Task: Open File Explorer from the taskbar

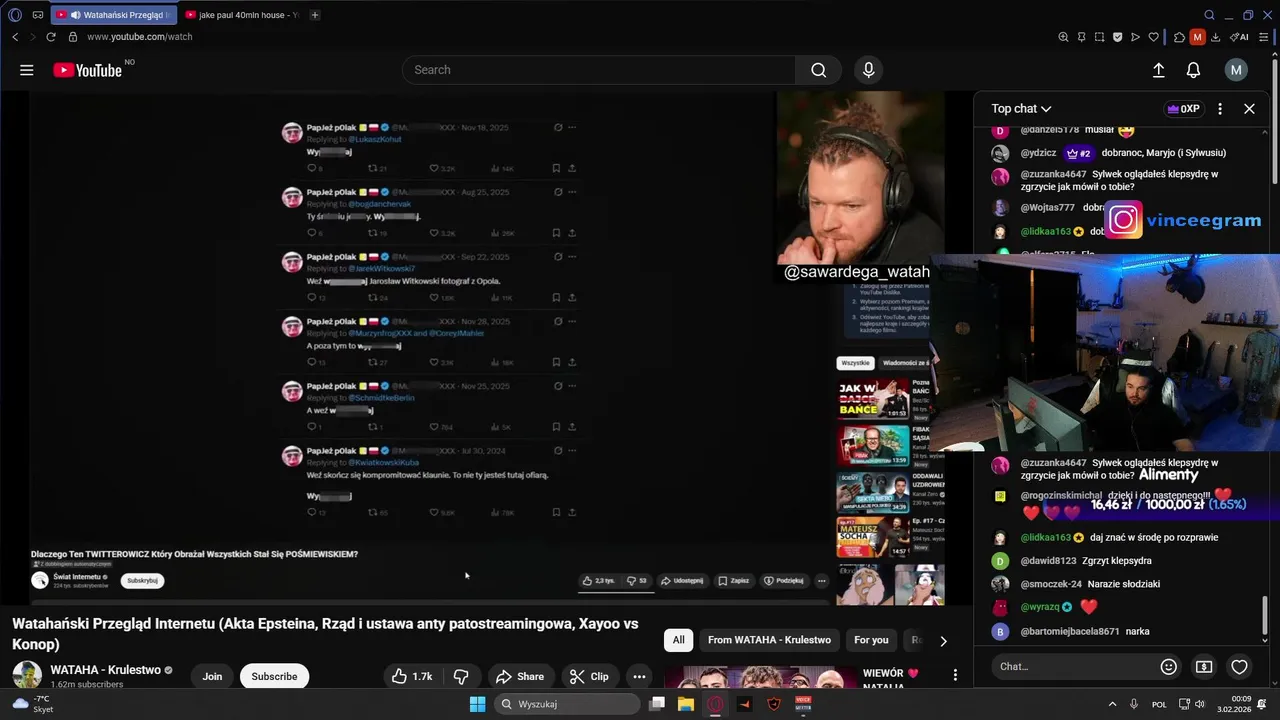Action: pyautogui.click(x=686, y=704)
